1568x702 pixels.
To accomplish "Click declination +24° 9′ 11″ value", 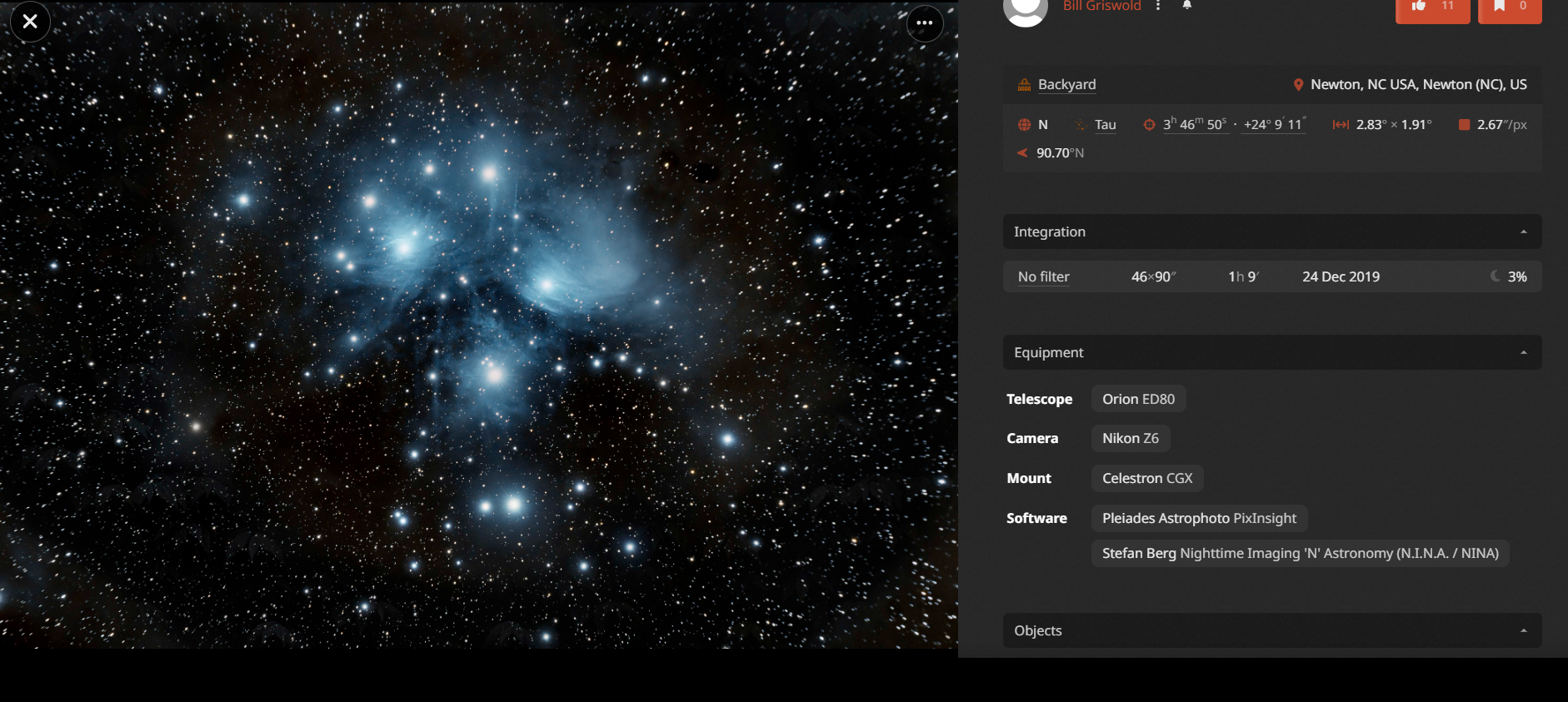I will pos(1274,124).
